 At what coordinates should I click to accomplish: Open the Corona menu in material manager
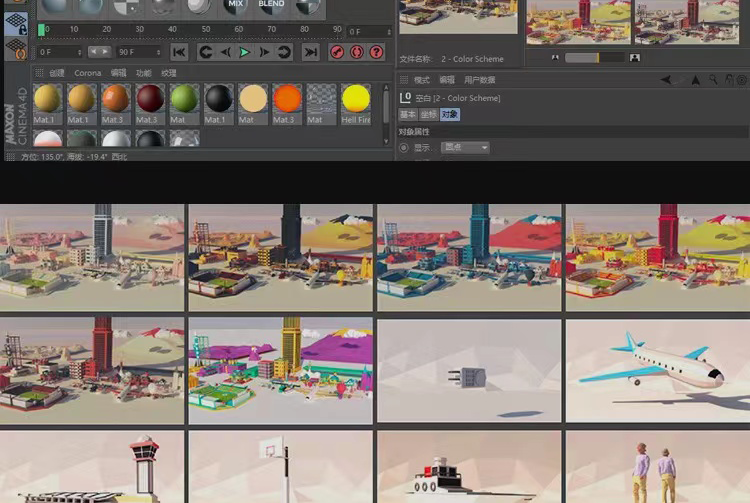(87, 73)
